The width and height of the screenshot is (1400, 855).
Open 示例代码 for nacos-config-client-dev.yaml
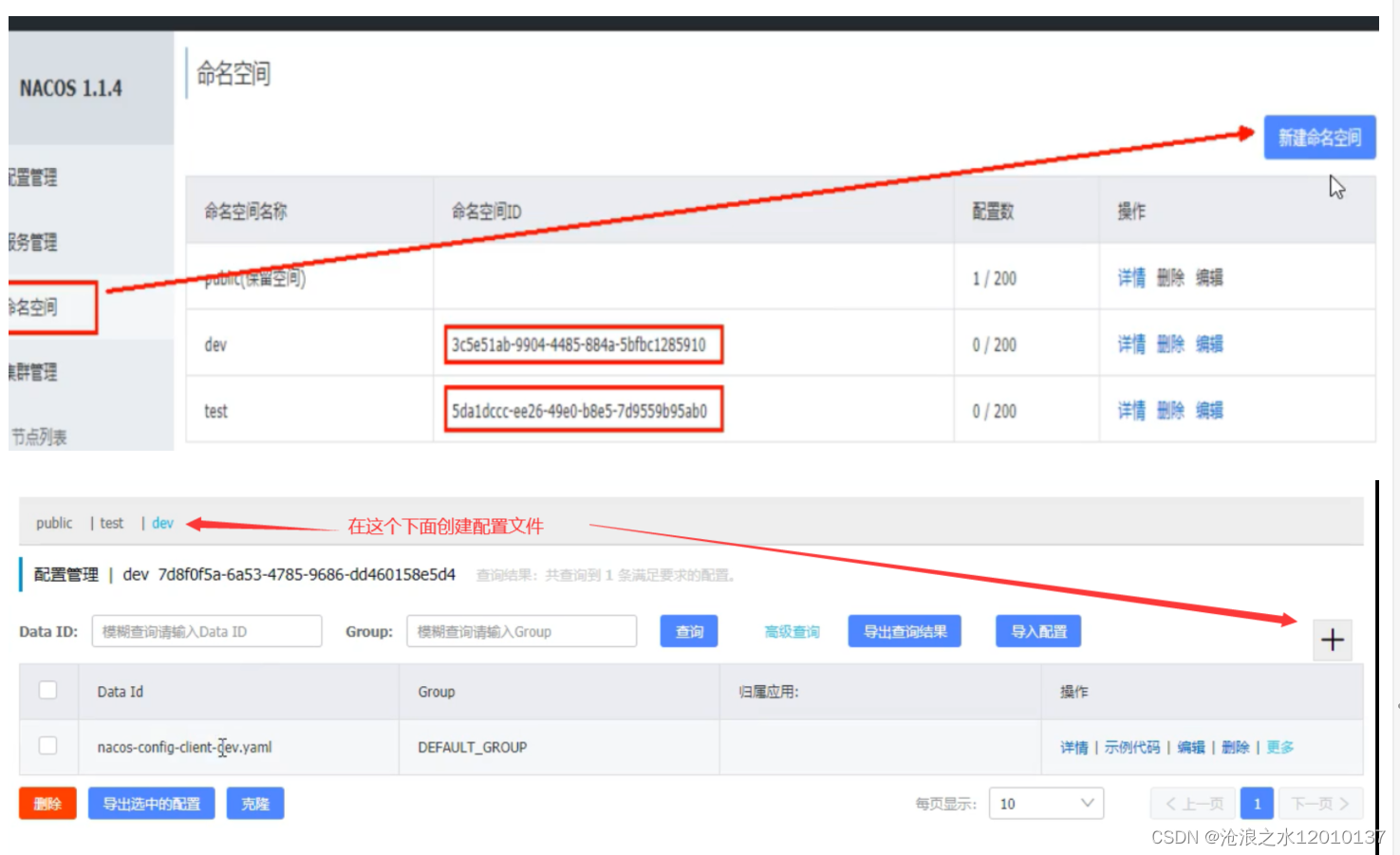[1132, 748]
